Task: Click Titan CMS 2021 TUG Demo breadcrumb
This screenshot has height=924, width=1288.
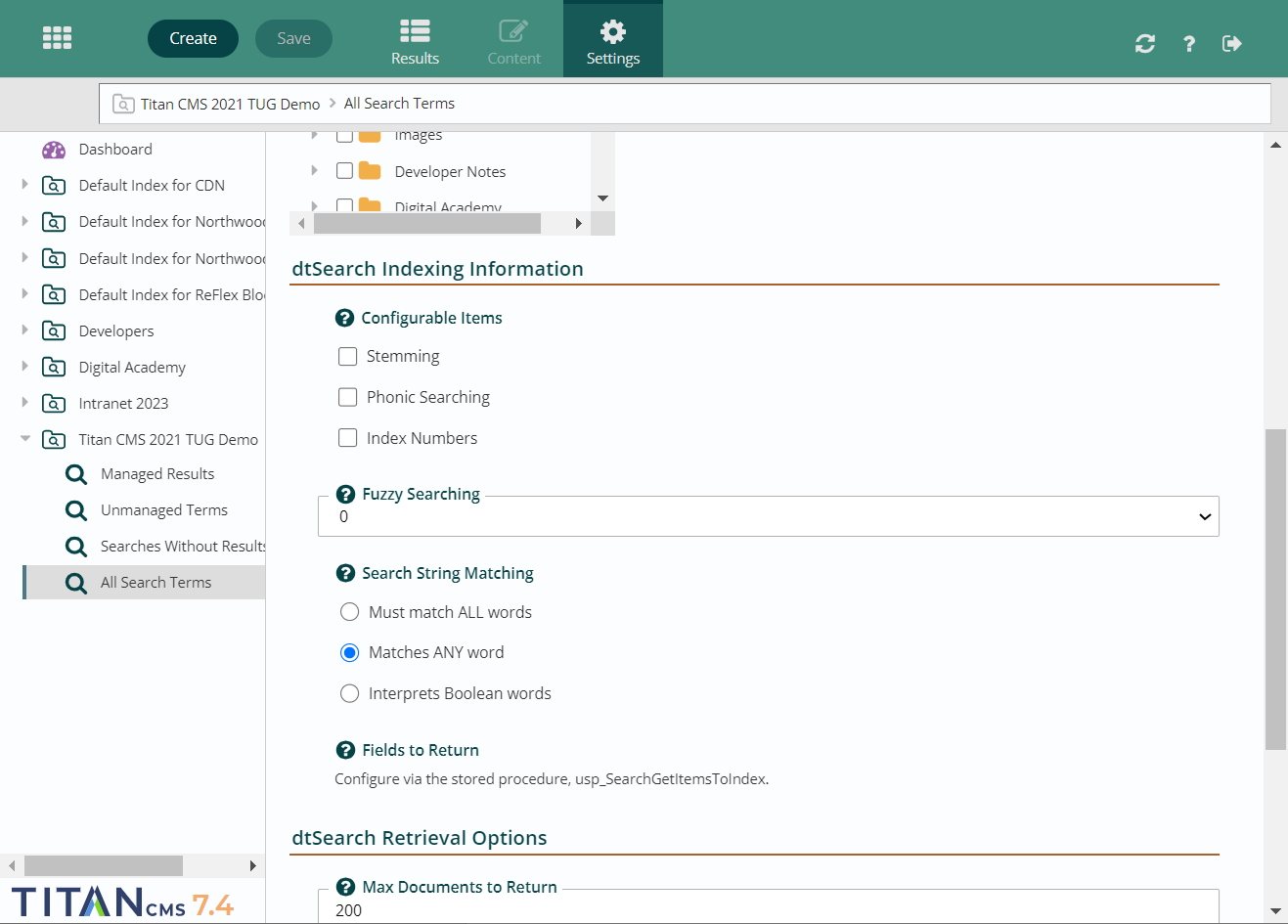Action: (230, 104)
